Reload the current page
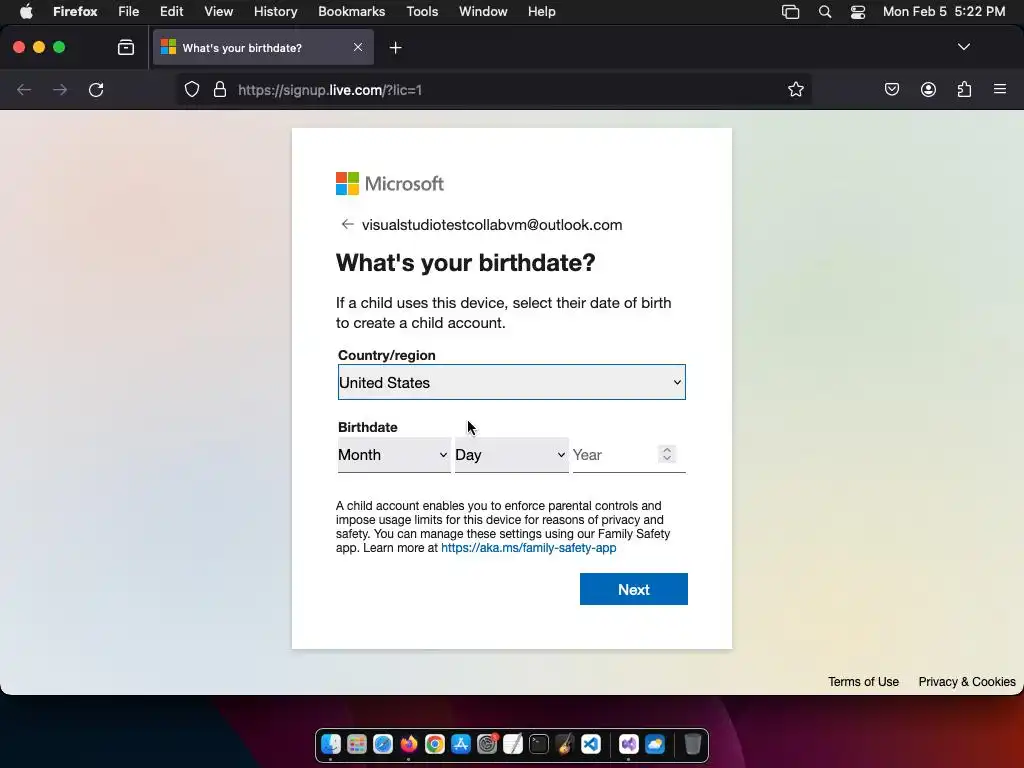The image size is (1024, 768). [x=96, y=89]
